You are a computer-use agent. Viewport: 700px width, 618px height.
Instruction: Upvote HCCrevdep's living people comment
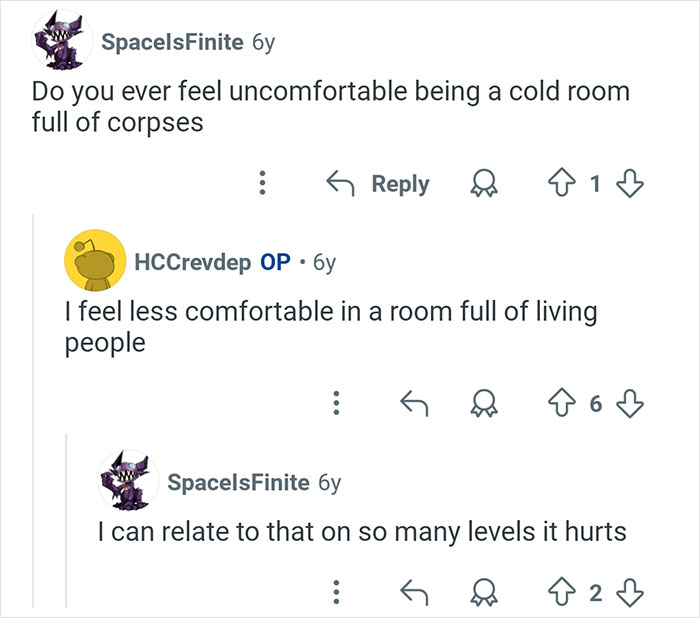point(561,403)
